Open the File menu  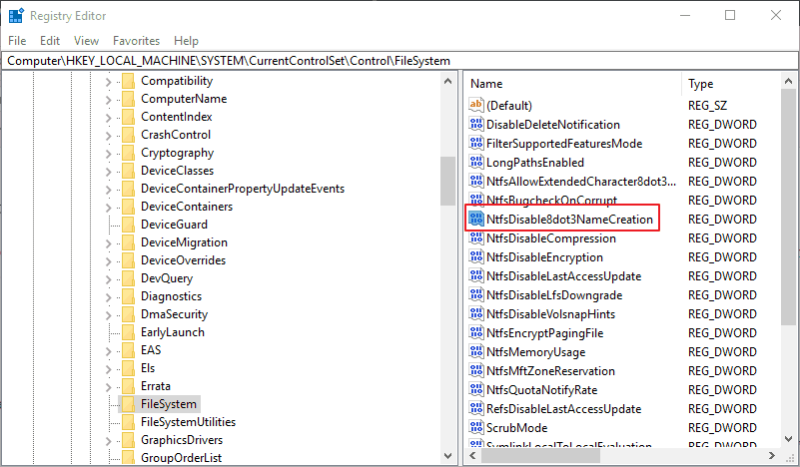click(17, 41)
